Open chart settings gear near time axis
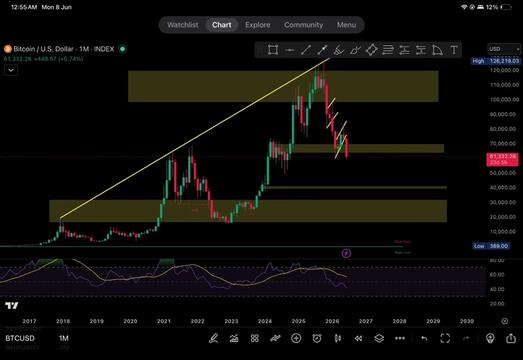 pos(505,321)
